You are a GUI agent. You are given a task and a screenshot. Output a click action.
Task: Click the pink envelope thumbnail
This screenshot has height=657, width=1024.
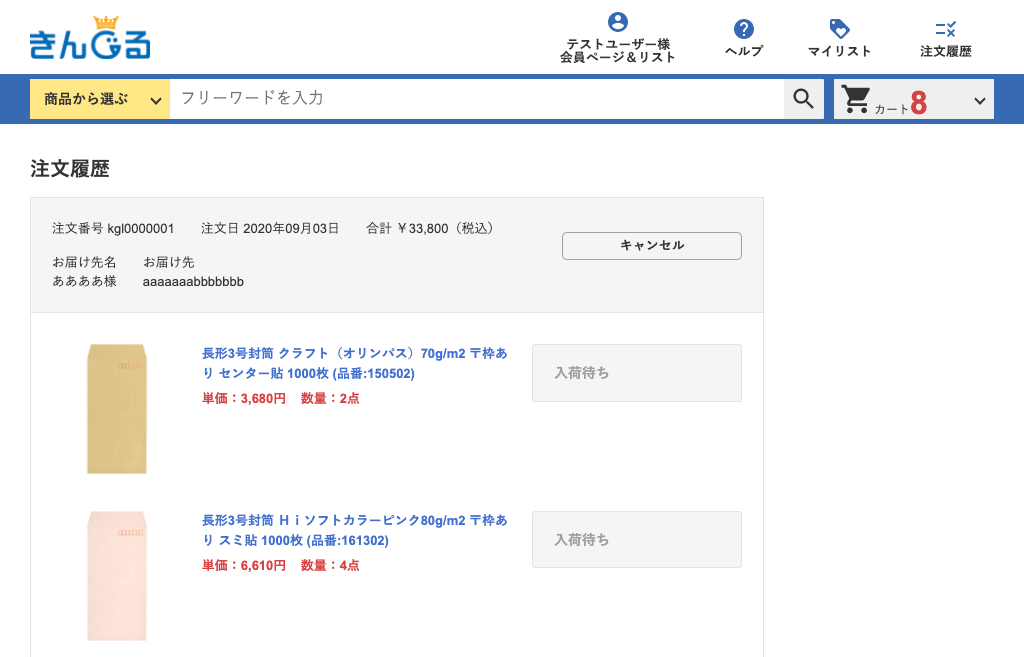[117, 575]
